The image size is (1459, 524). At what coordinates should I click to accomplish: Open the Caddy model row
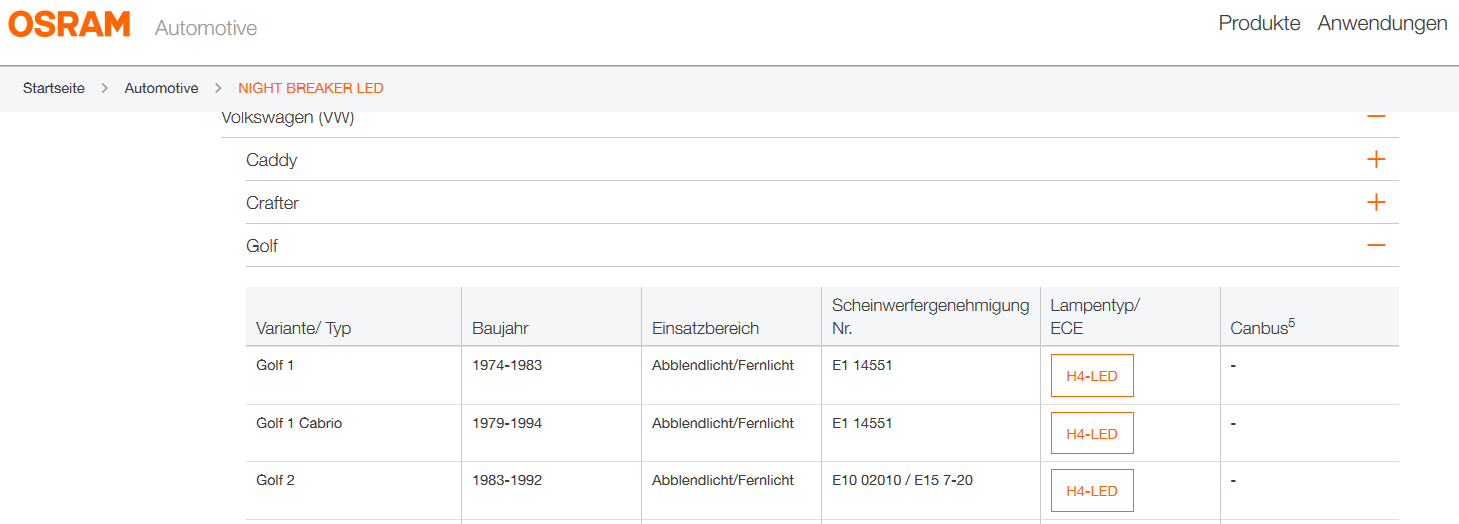point(272,160)
